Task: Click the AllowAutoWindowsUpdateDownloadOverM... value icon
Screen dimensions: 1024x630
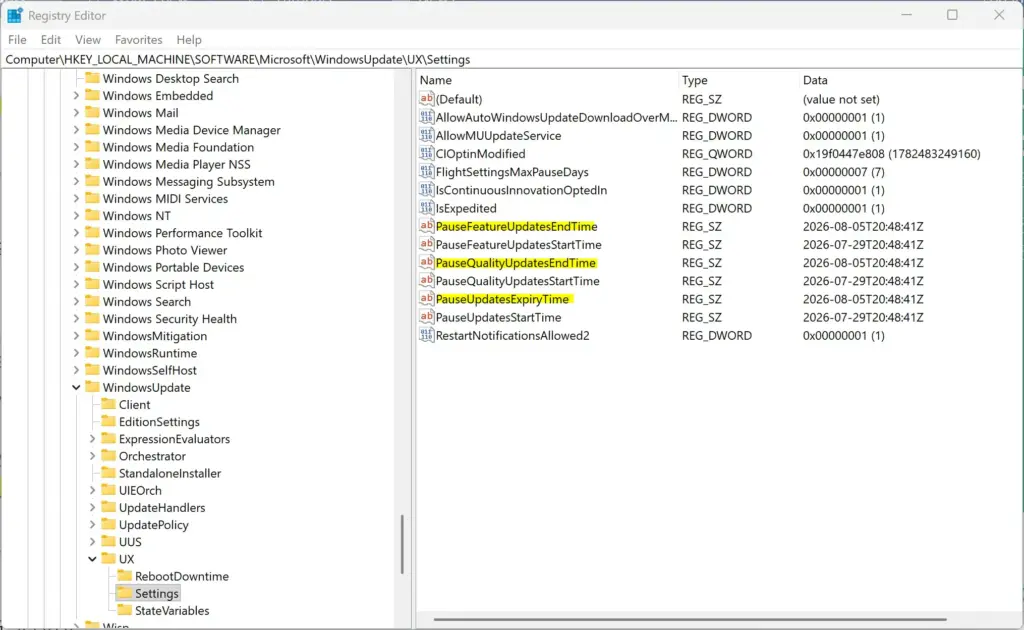Action: [x=426, y=118]
